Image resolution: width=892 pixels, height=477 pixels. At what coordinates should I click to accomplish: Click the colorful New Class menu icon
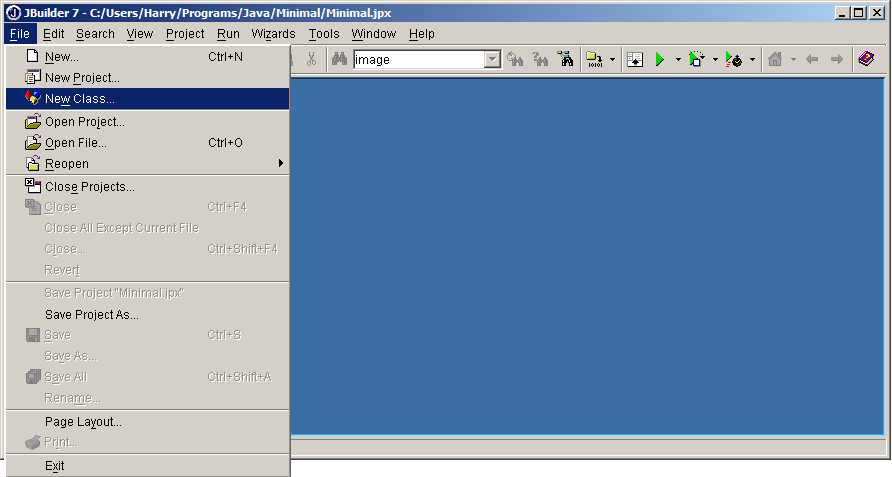(33, 98)
